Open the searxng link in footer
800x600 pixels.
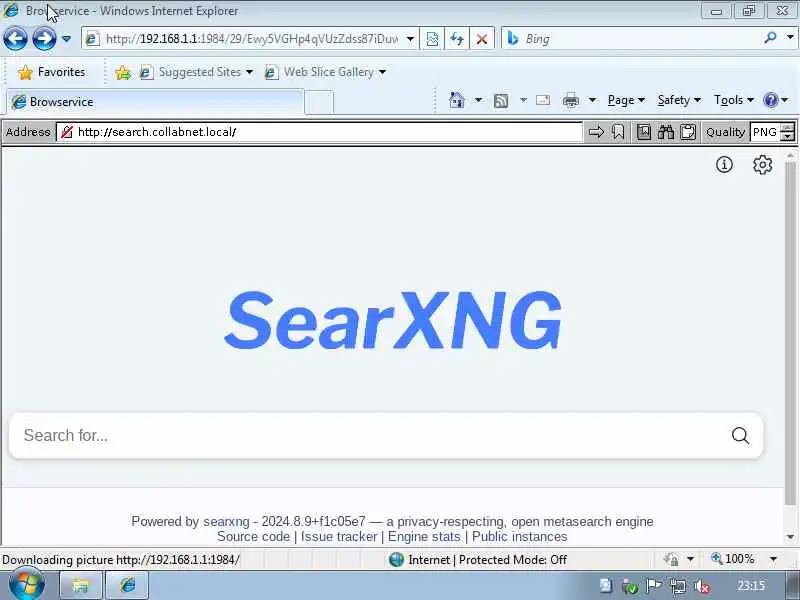(x=226, y=521)
